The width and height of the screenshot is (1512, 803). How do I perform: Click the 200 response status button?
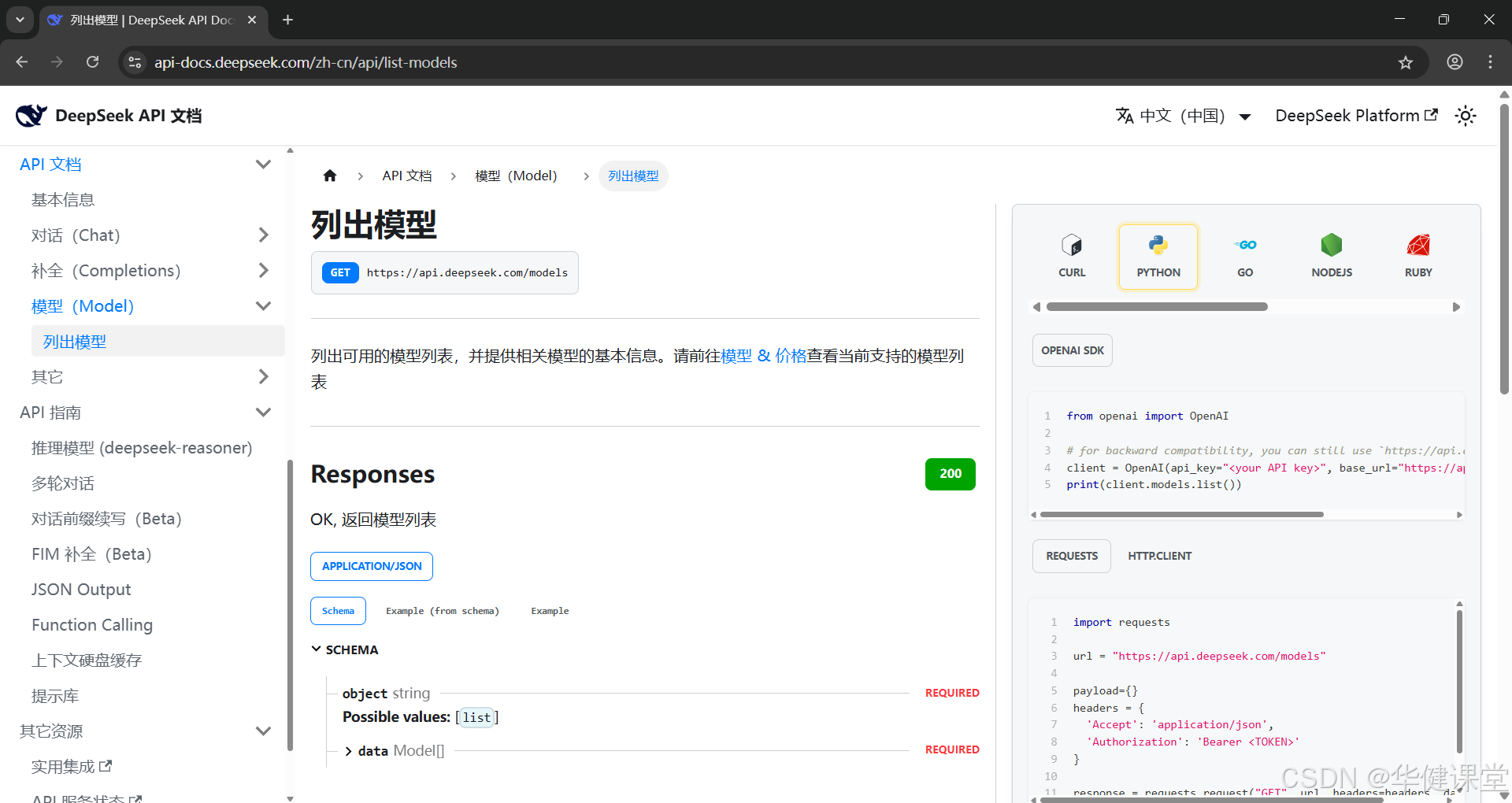coord(951,474)
